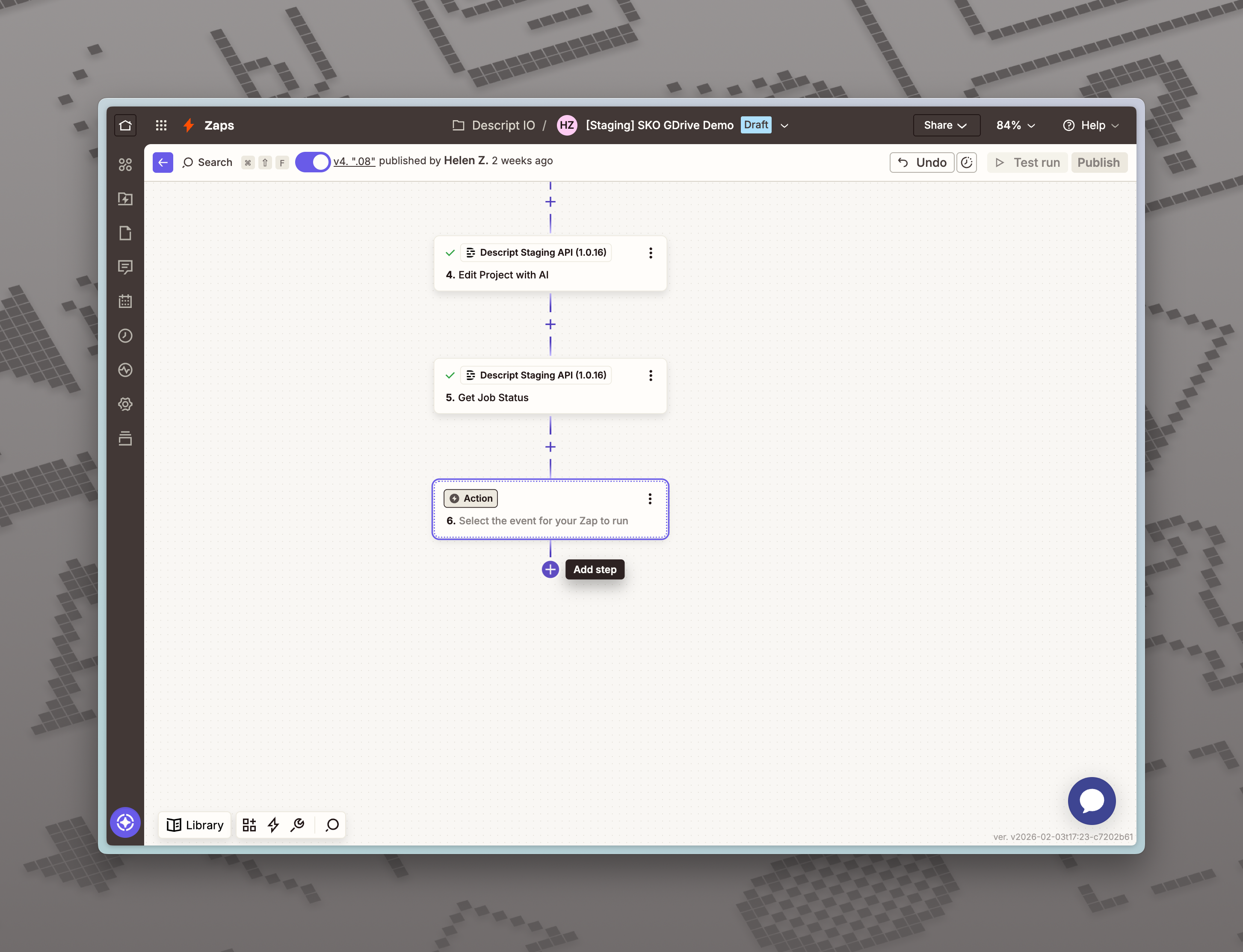The width and height of the screenshot is (1243, 952).
Task: Open the v4 ".08" version link
Action: 354,161
